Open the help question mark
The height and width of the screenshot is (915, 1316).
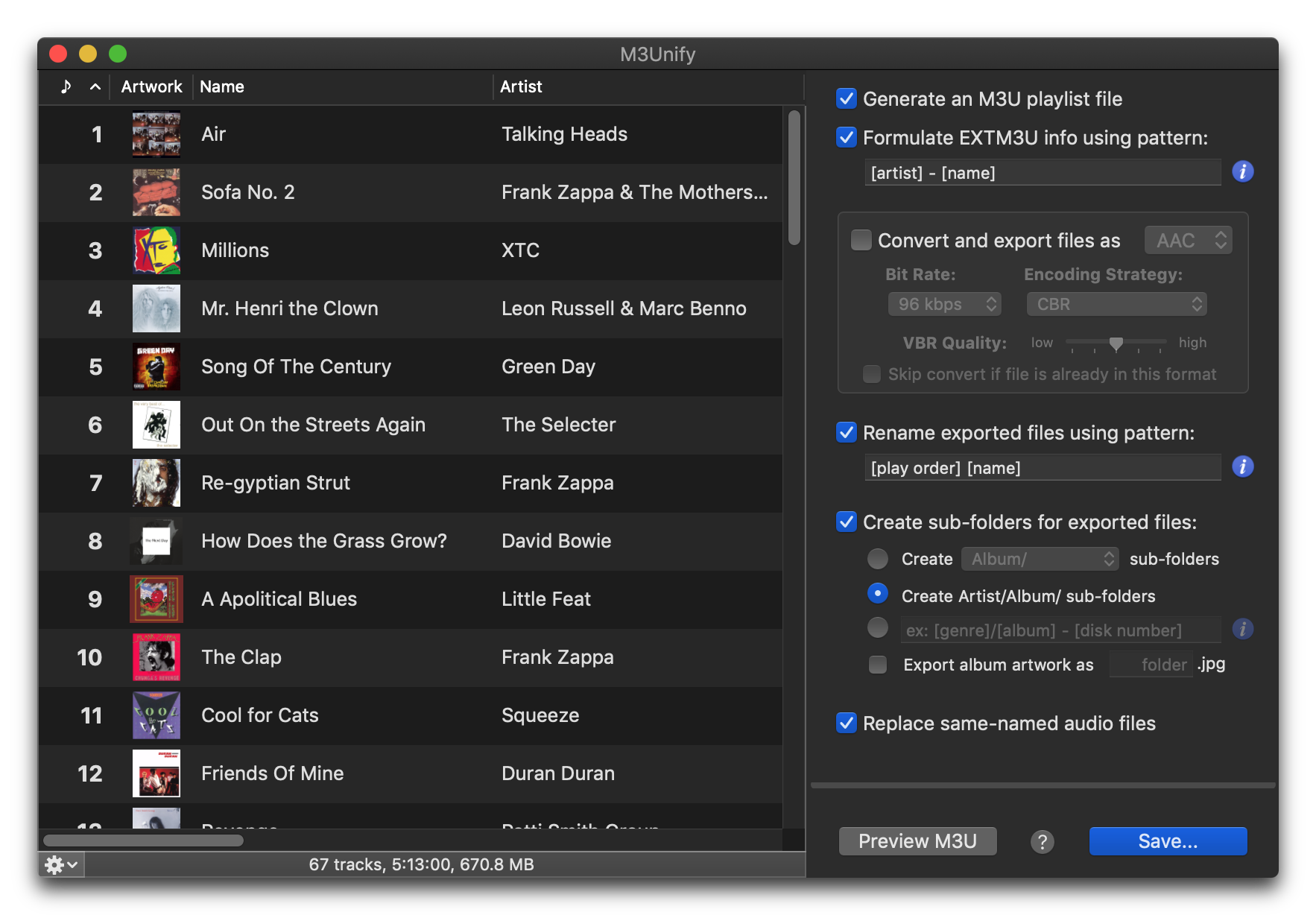(1042, 841)
